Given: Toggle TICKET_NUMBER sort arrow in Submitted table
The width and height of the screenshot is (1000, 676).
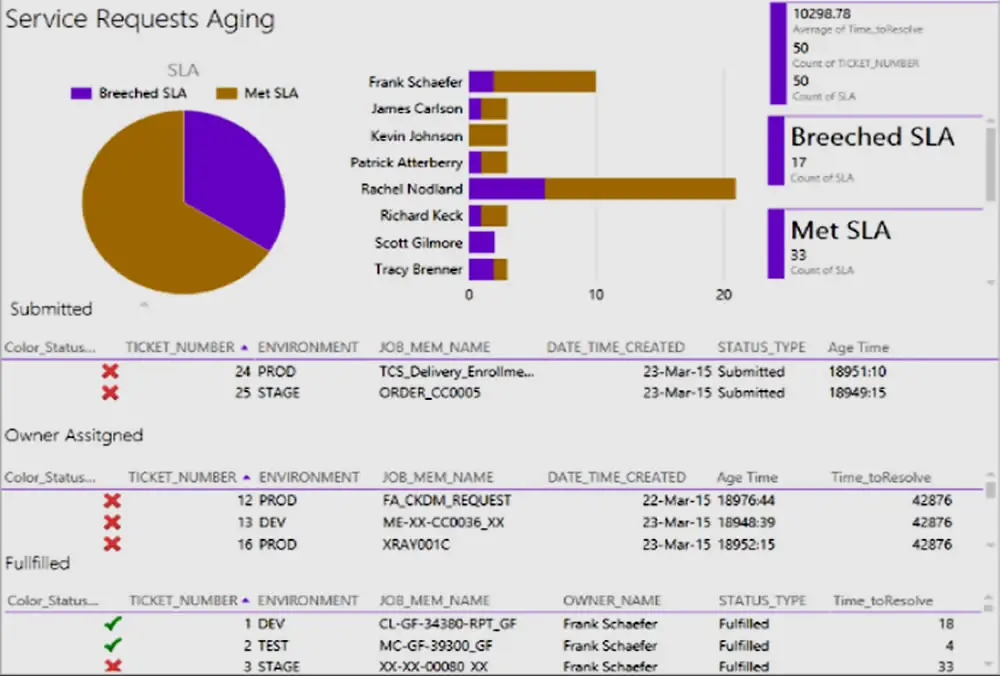Looking at the screenshot, I should [x=246, y=347].
